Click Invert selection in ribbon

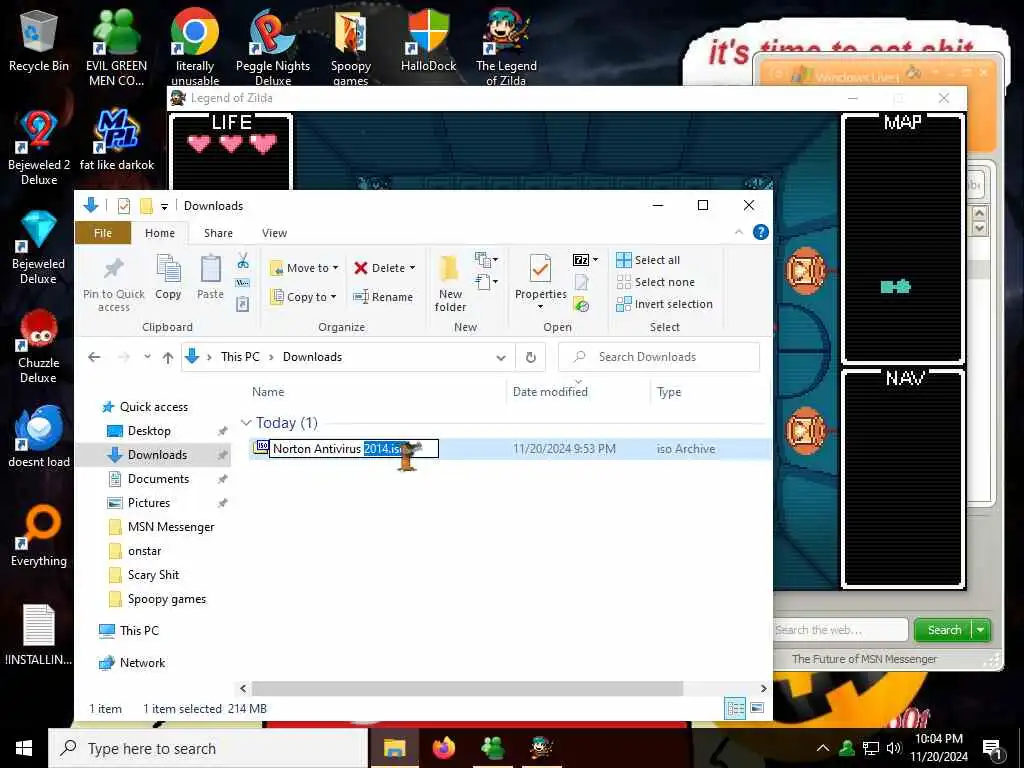(664, 304)
